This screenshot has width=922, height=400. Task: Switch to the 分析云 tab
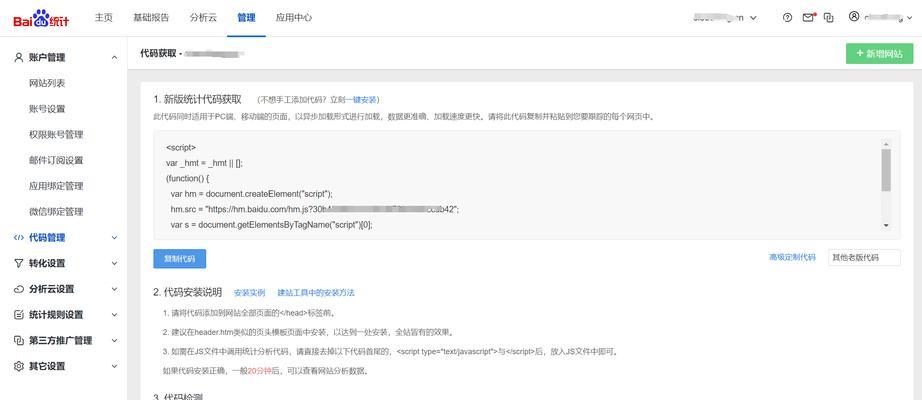[203, 18]
